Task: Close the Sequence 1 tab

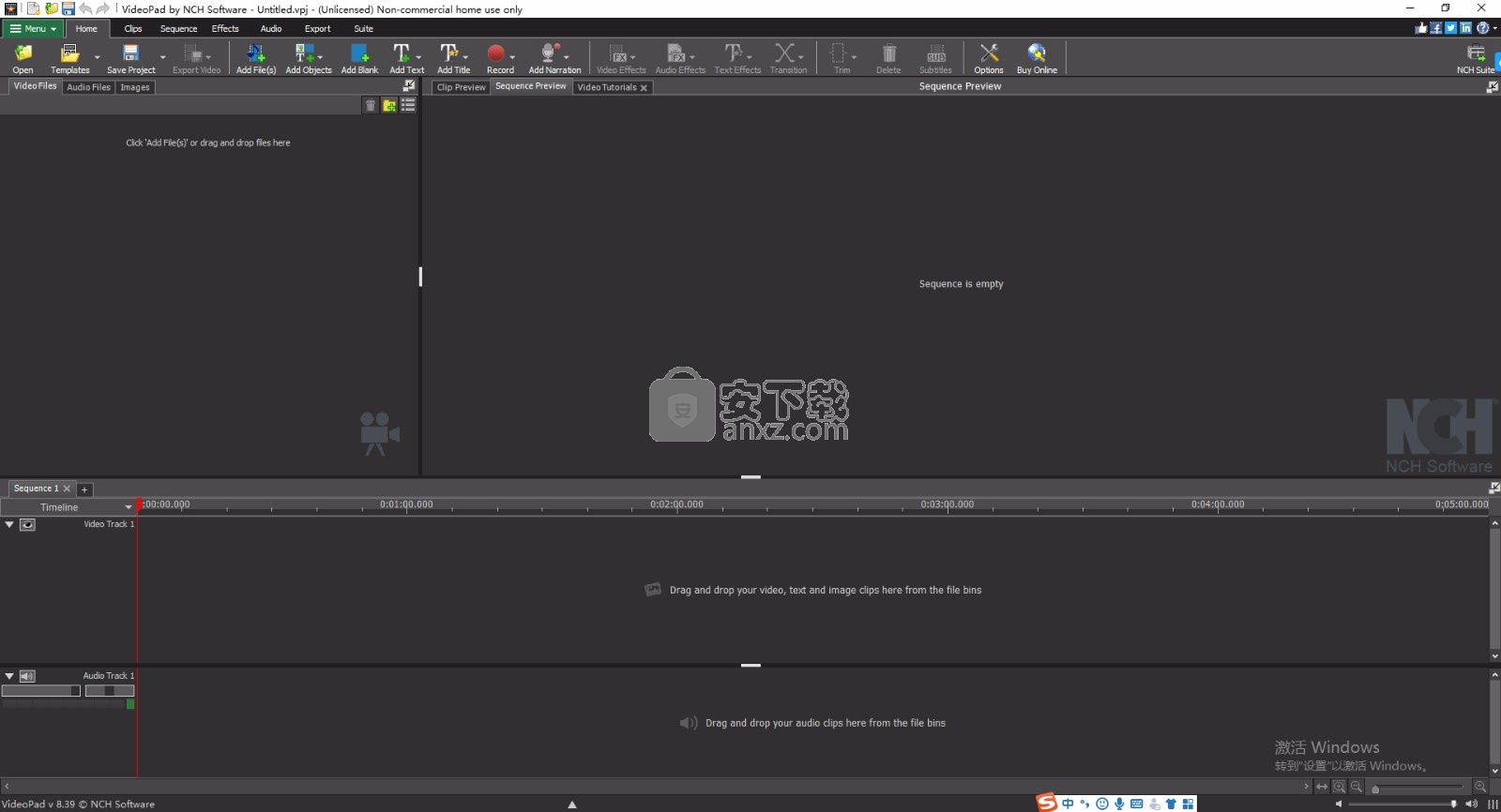Action: tap(67, 489)
